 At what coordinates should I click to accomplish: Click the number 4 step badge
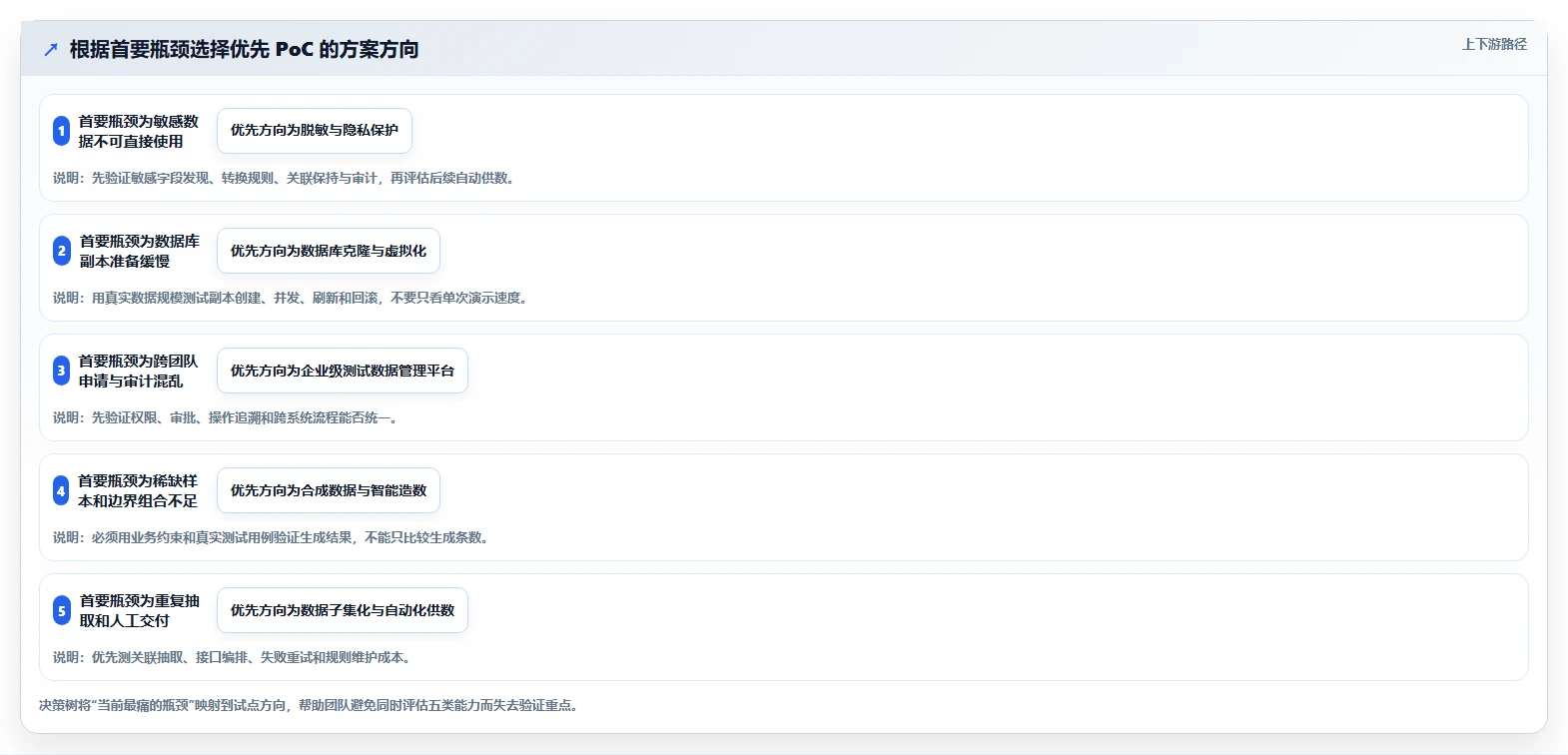(x=61, y=490)
